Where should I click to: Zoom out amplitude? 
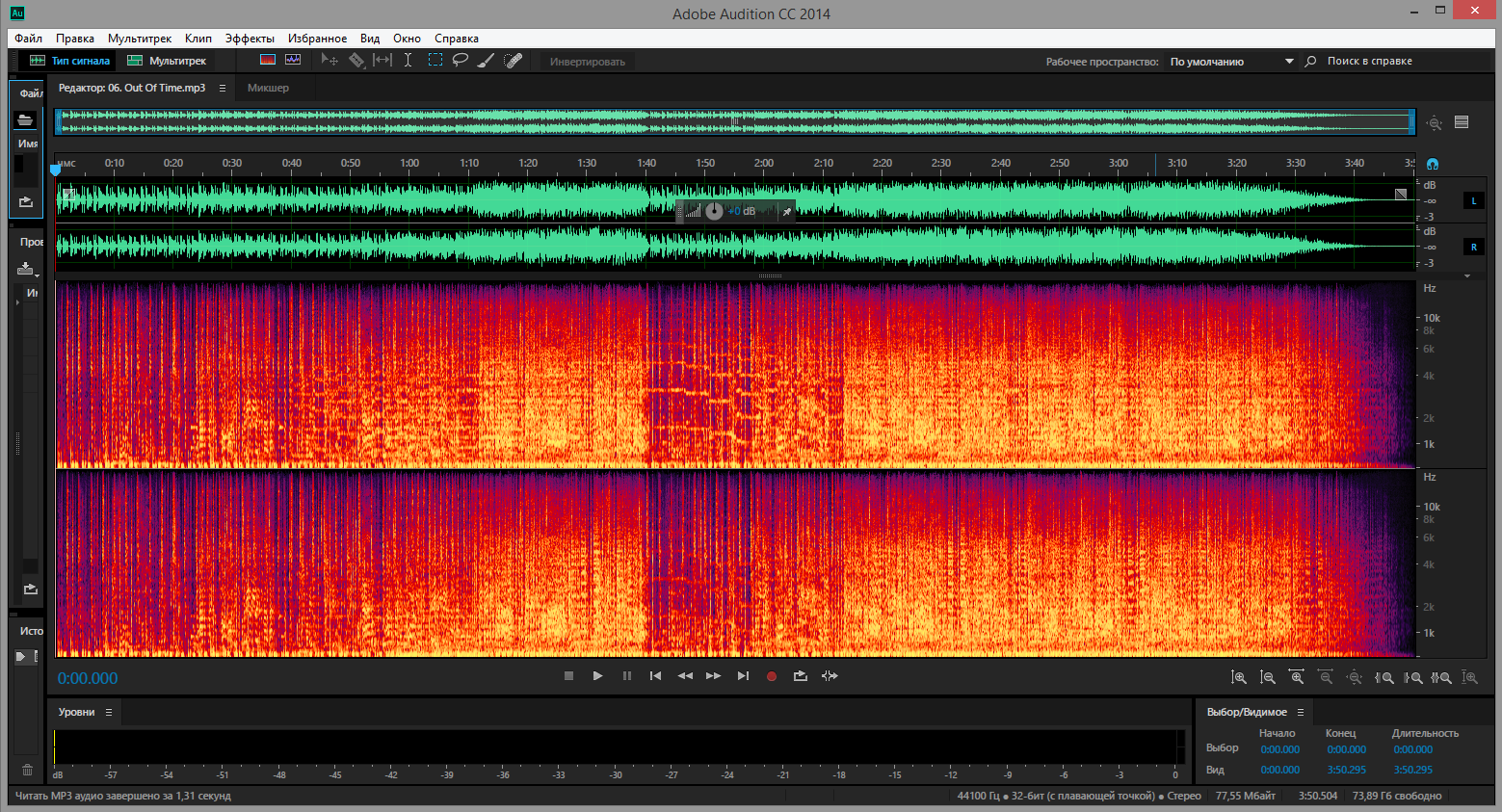[1268, 678]
